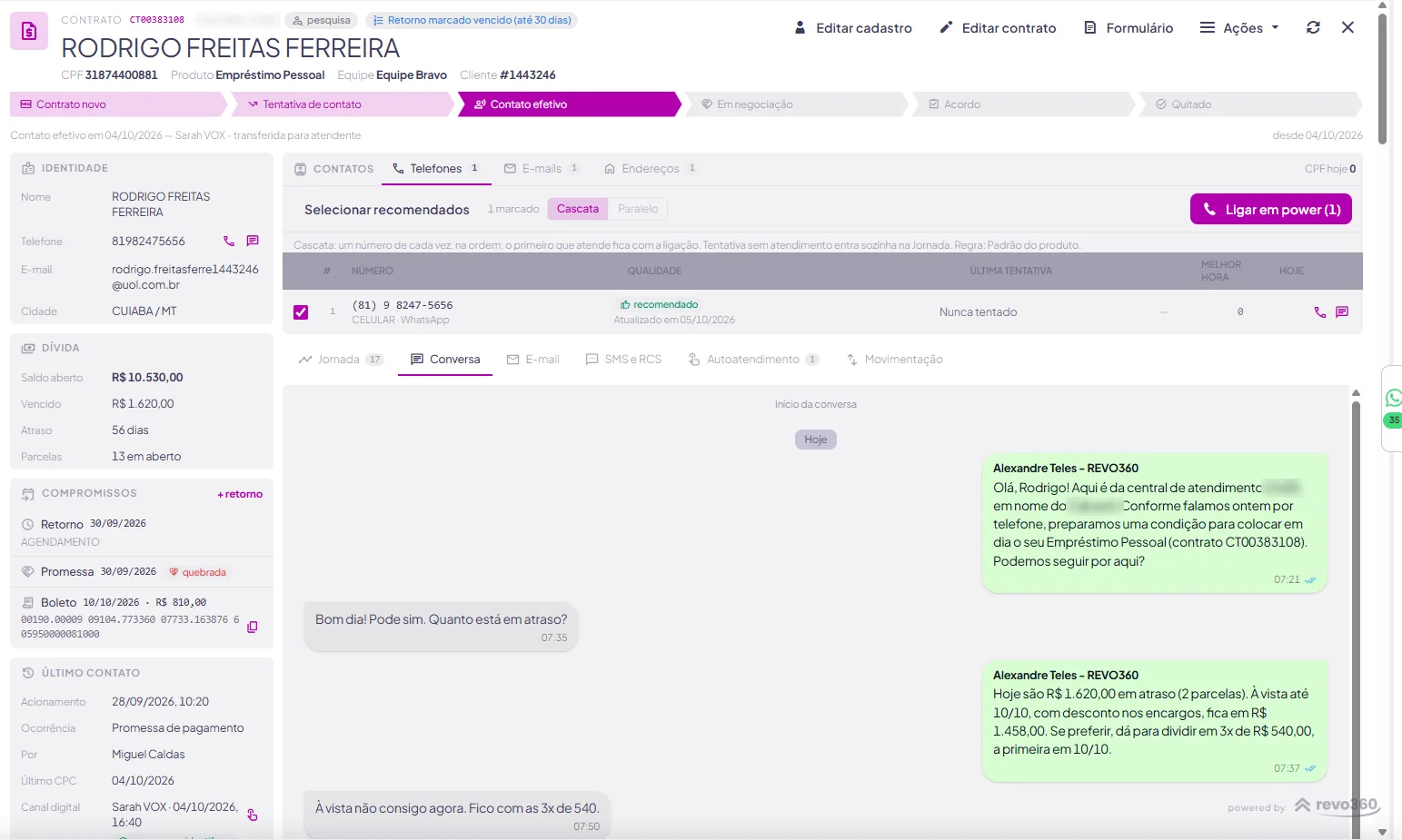Viewport: 1402px width, 840px height.
Task: Click the pesquisa tag chip
Action: pos(322,20)
